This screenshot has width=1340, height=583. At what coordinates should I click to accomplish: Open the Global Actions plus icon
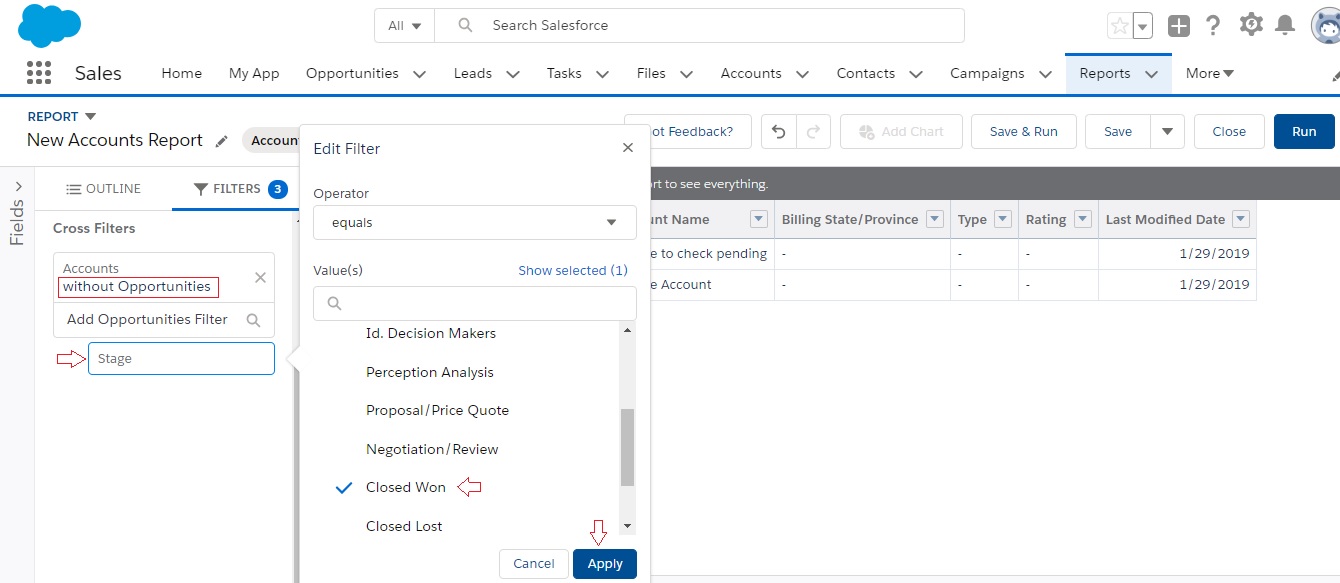(1179, 26)
